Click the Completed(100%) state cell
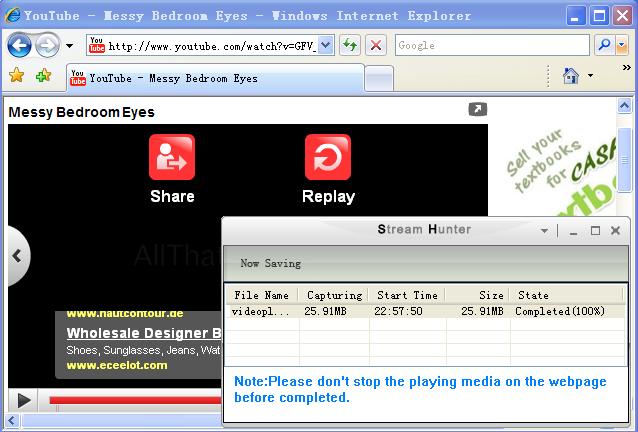 coord(560,311)
